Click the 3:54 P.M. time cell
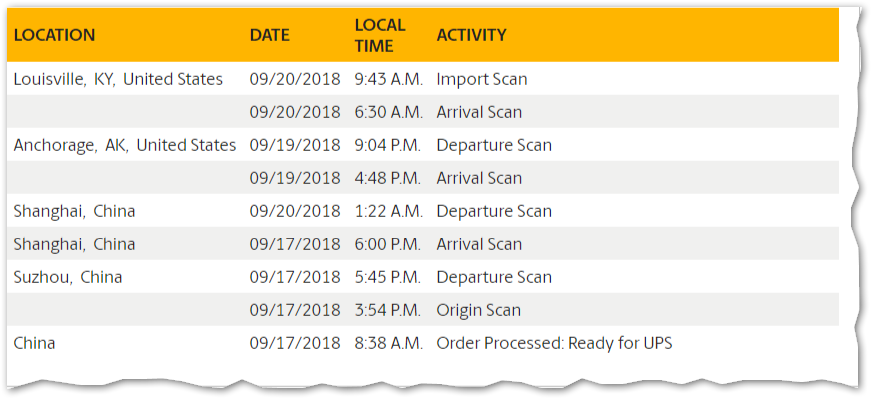The image size is (873, 400). pyautogui.click(x=388, y=310)
